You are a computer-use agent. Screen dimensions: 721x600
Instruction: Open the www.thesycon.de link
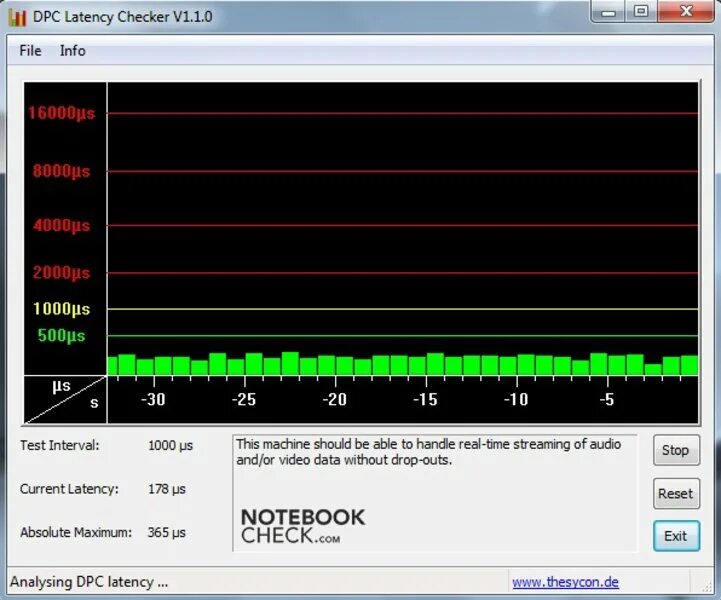[565, 582]
